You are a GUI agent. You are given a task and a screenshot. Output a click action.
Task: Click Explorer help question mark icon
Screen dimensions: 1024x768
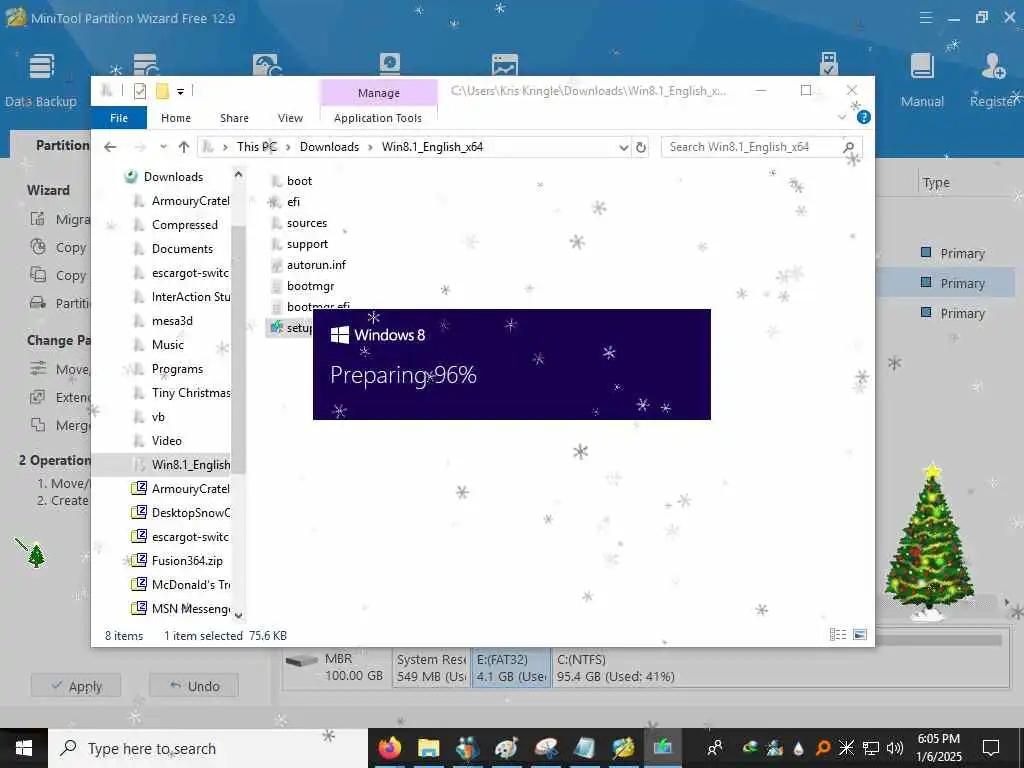(863, 118)
